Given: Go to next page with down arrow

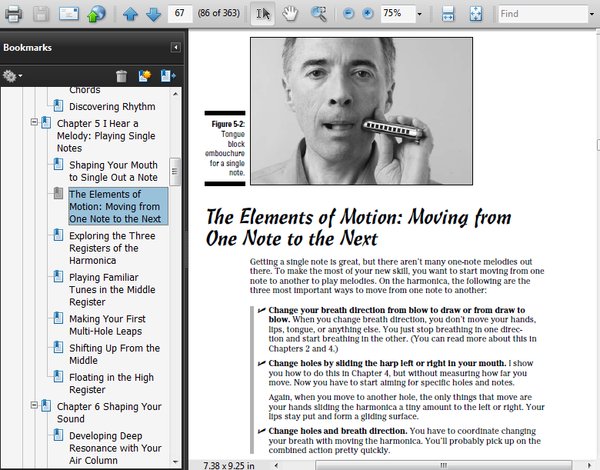Looking at the screenshot, I should click(152, 14).
